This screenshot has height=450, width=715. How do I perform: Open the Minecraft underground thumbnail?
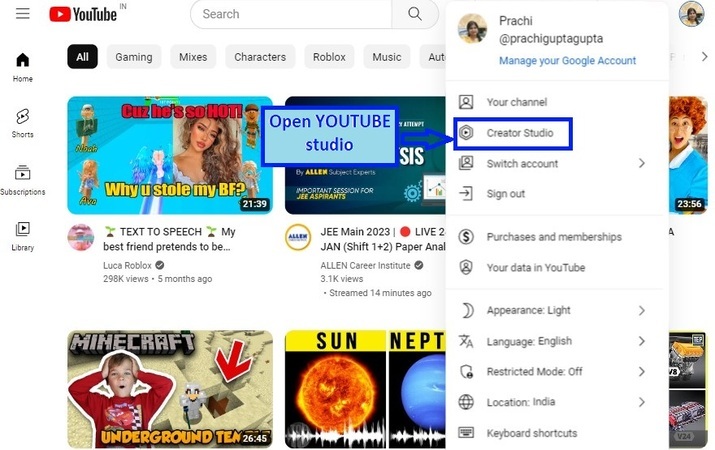[170, 389]
